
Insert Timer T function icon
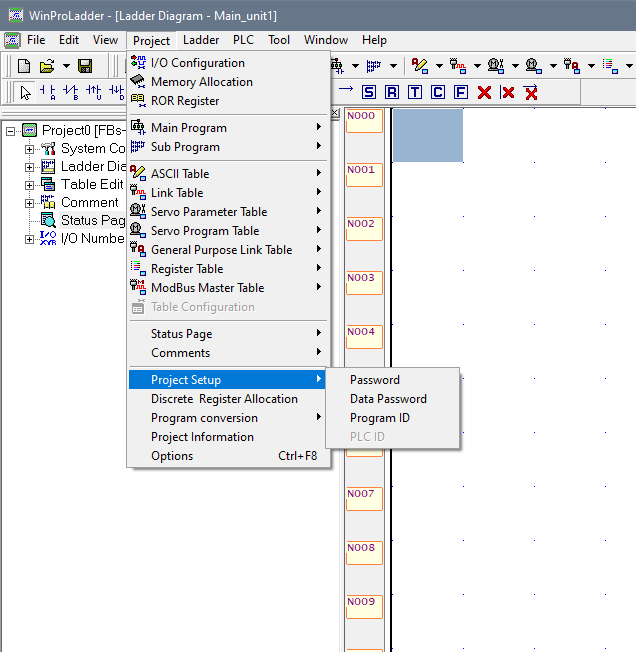414,92
